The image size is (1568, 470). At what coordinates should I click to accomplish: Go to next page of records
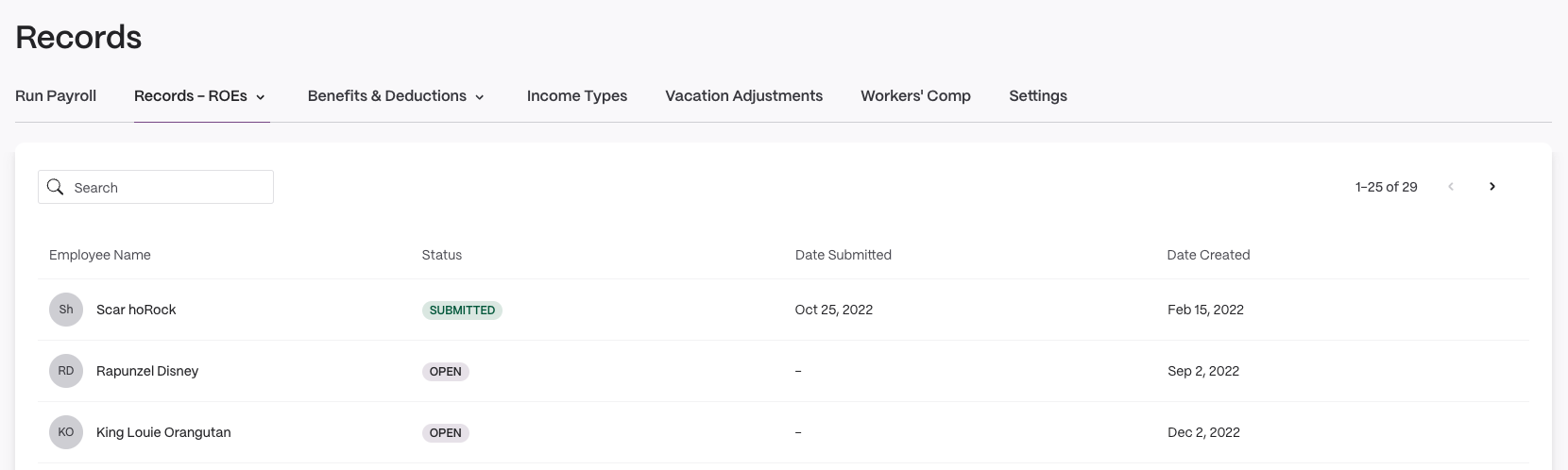point(1492,187)
